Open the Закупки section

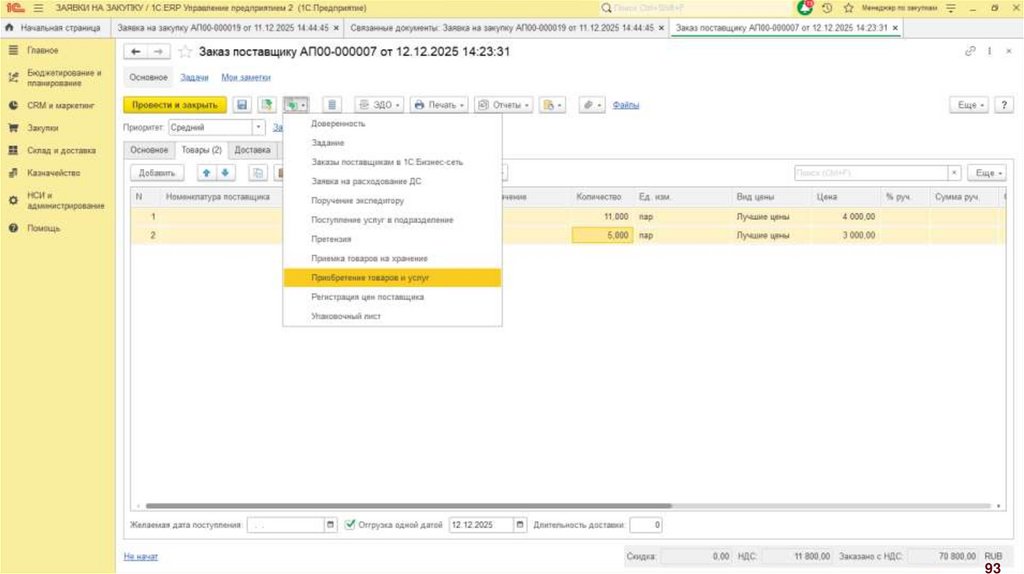coord(42,128)
